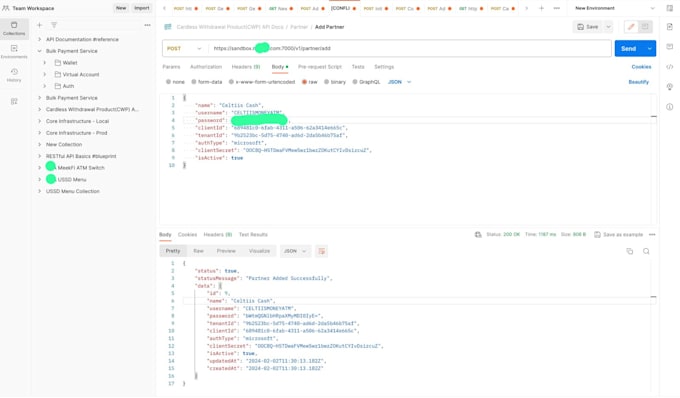Image resolution: width=680 pixels, height=398 pixels.
Task: Open the configure sidebar icon below History
Action: 14,101
